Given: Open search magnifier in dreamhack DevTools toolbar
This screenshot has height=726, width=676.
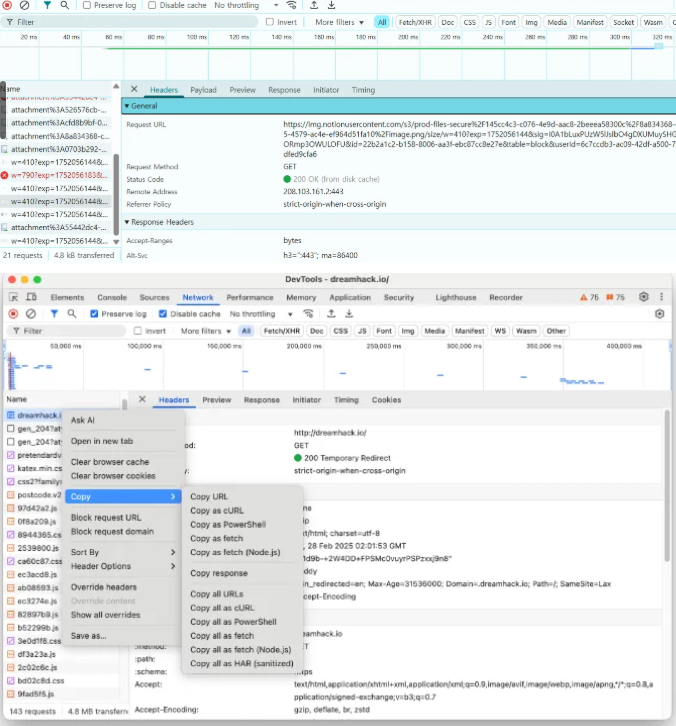Looking at the screenshot, I should pyautogui.click(x=72, y=314).
